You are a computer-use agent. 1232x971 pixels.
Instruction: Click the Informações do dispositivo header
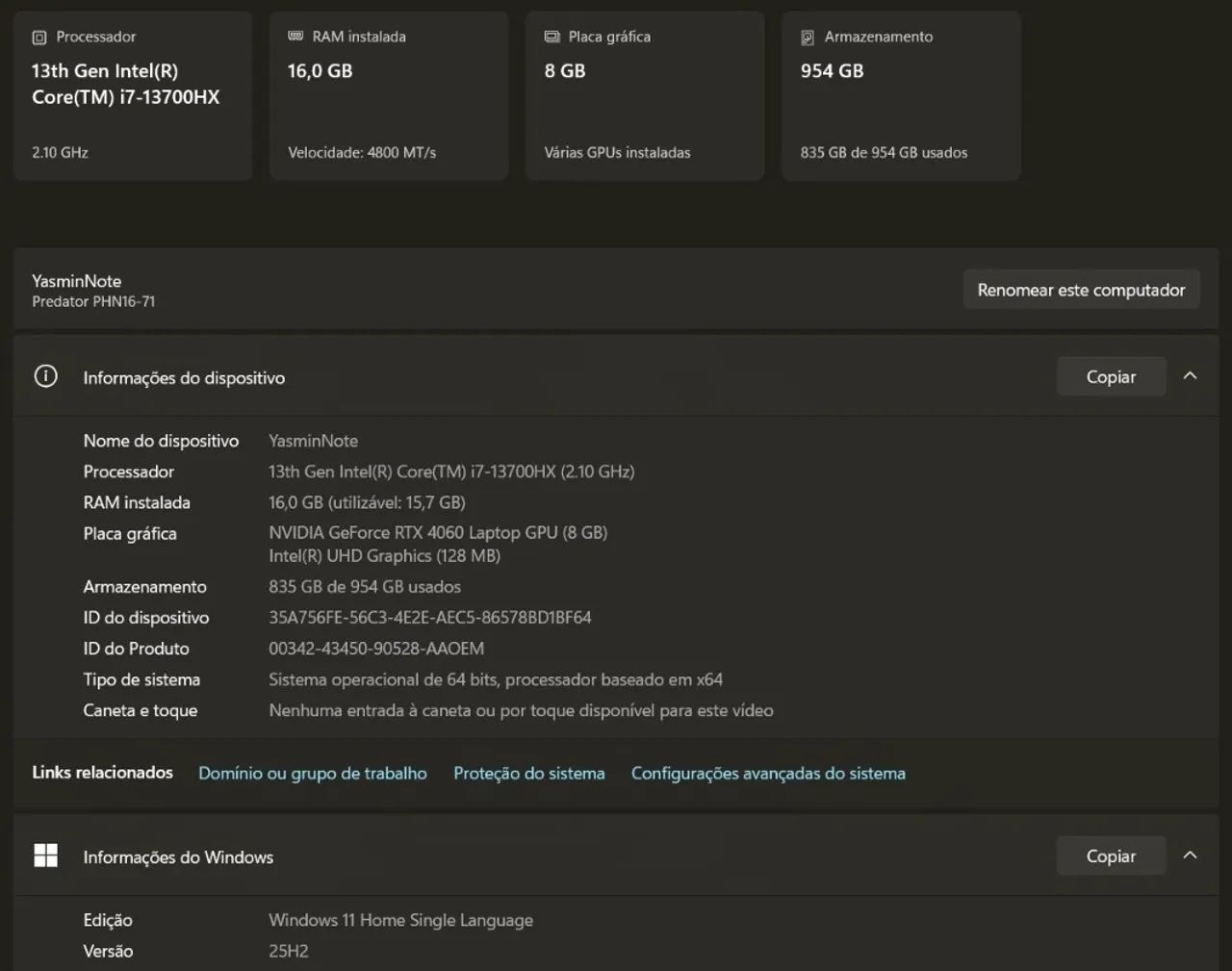point(616,376)
